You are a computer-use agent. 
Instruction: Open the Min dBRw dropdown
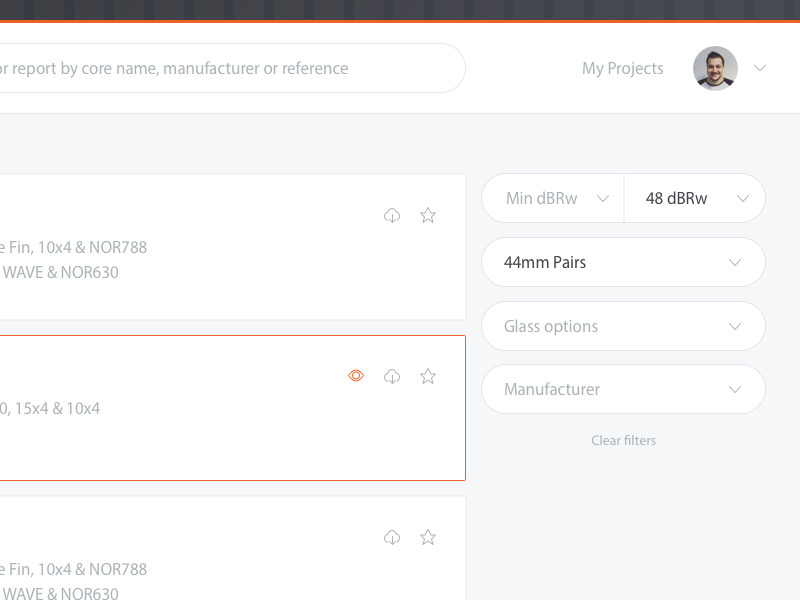pyautogui.click(x=553, y=198)
